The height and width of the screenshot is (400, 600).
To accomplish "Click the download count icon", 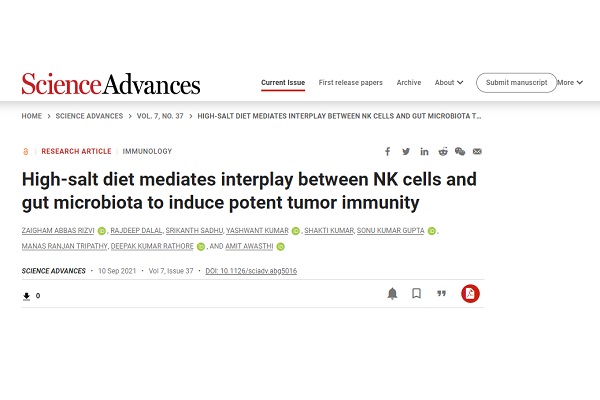I will point(27,296).
